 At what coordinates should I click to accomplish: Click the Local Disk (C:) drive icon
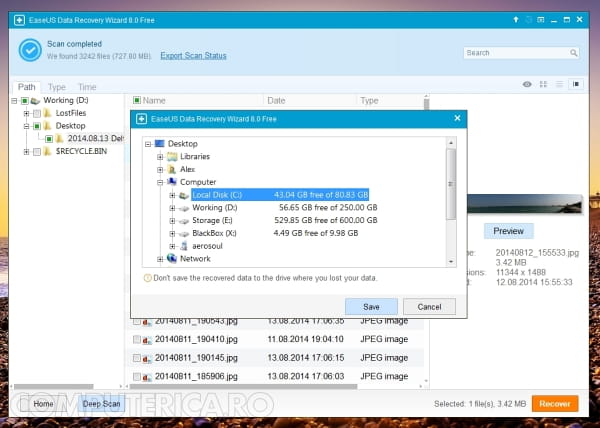click(184, 195)
